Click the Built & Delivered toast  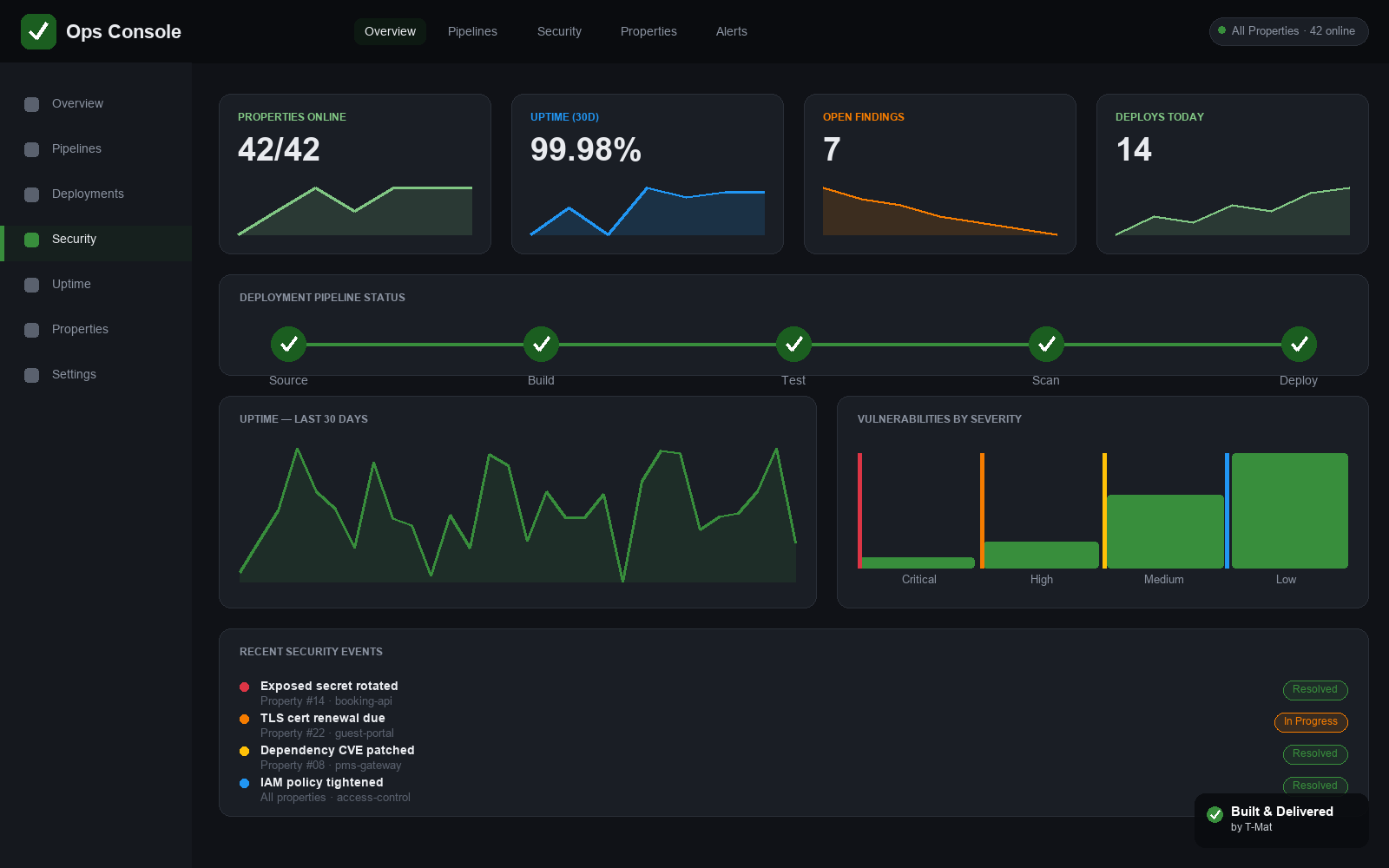coord(1281,820)
